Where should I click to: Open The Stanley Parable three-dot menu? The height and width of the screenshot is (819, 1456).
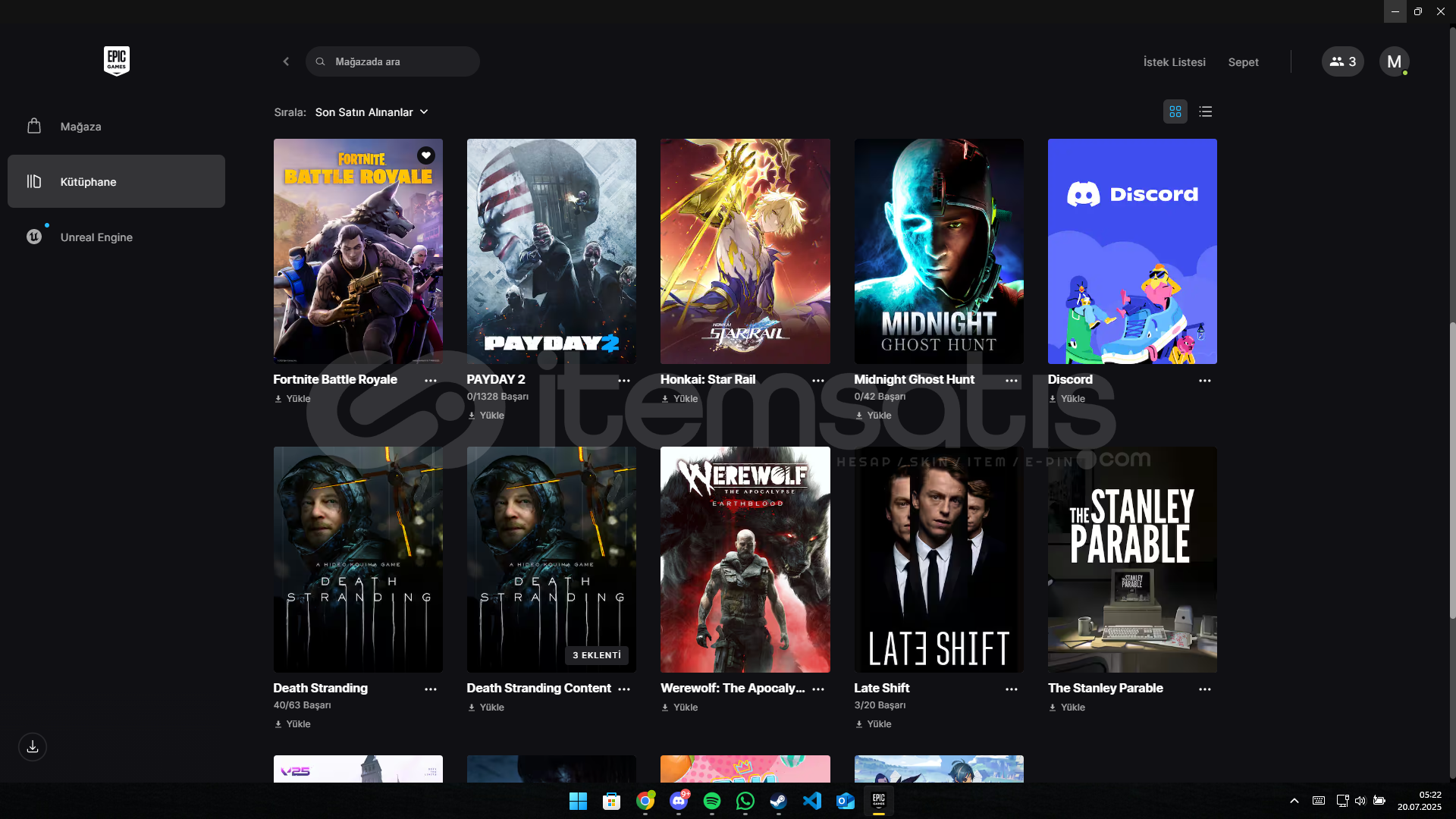point(1205,689)
